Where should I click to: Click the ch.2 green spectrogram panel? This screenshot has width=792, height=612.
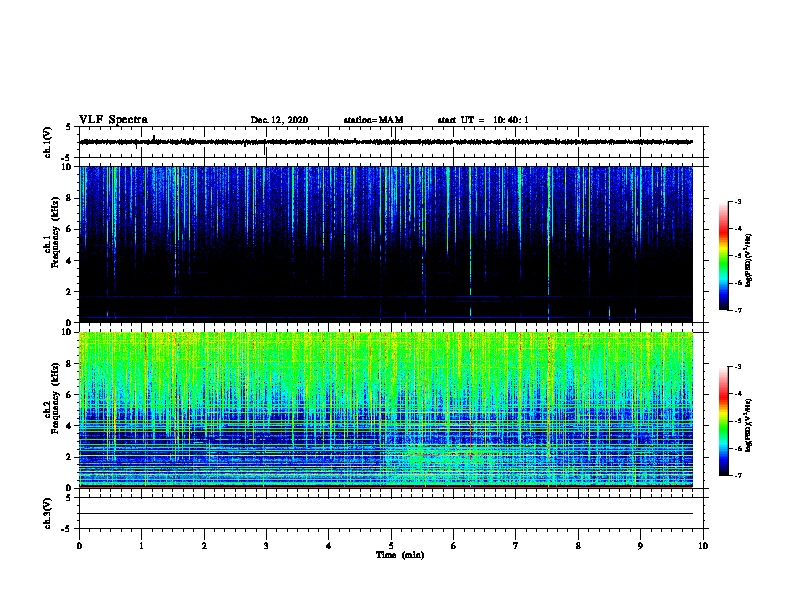[x=386, y=410]
